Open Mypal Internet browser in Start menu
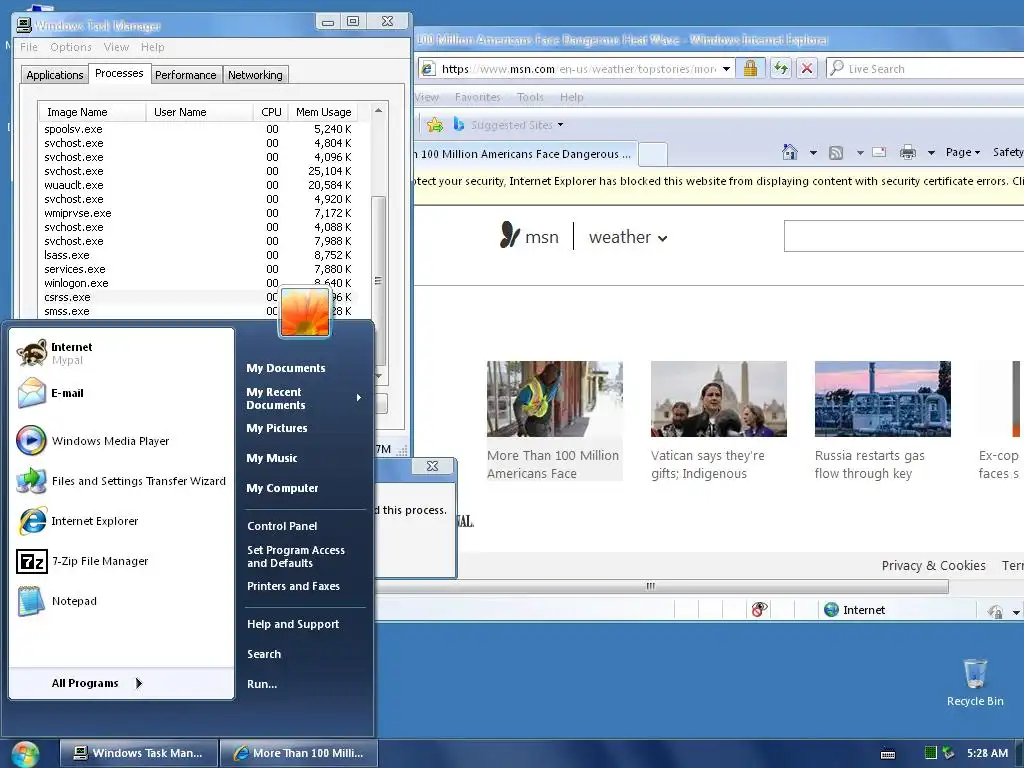 (x=121, y=353)
